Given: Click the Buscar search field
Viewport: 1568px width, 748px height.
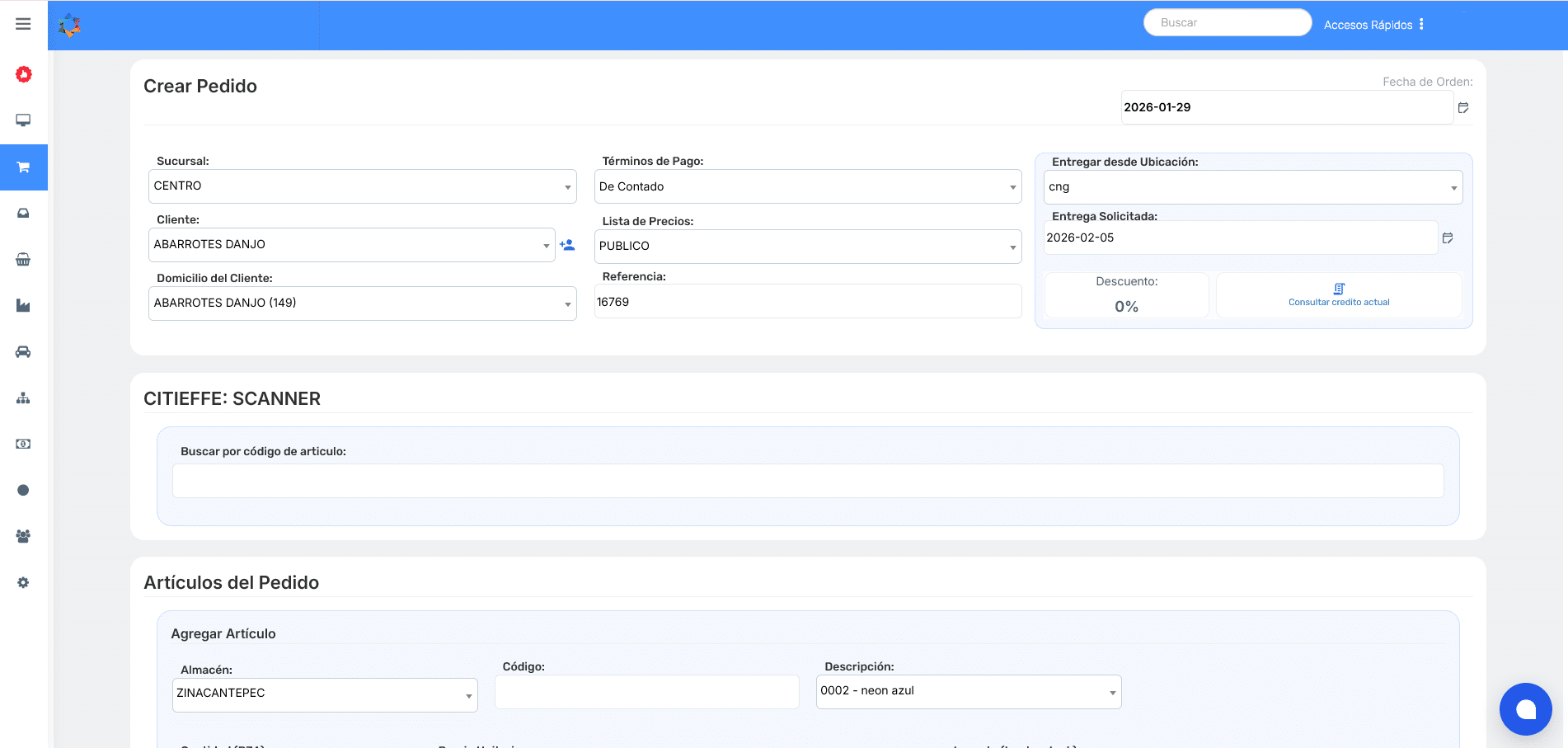Looking at the screenshot, I should 1227,22.
